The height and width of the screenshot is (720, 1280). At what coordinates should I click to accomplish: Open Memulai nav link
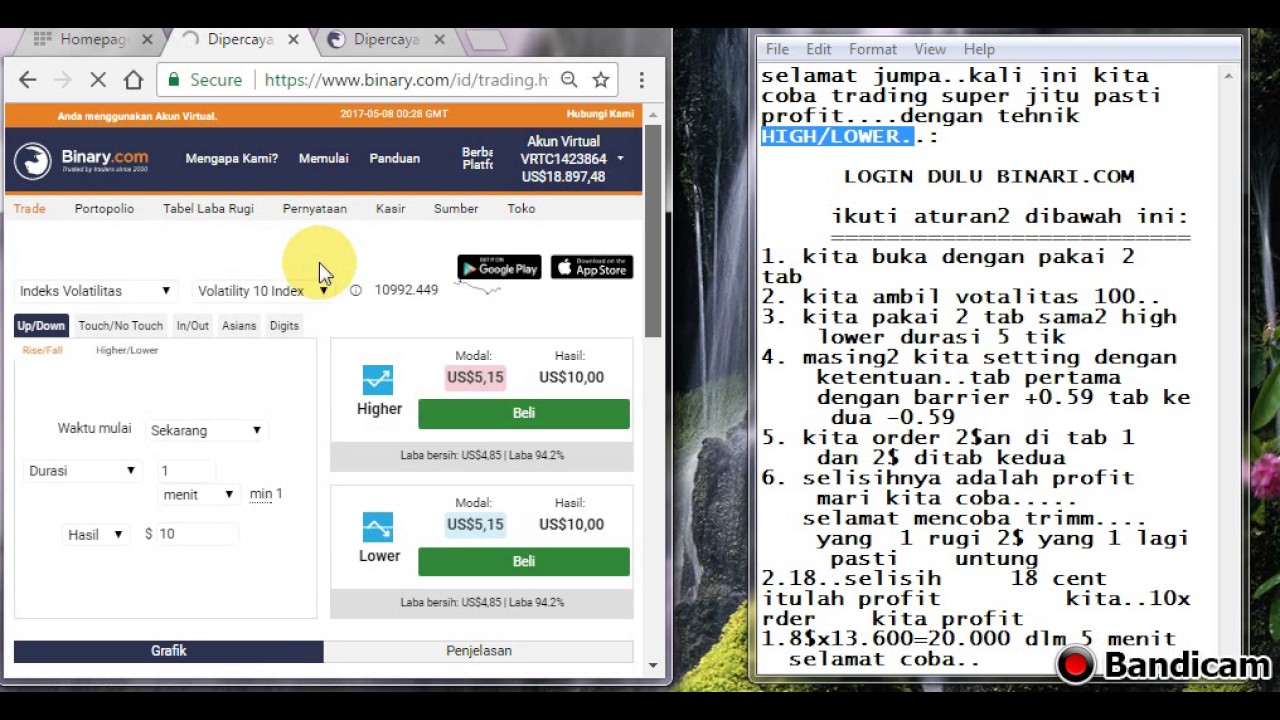[323, 158]
